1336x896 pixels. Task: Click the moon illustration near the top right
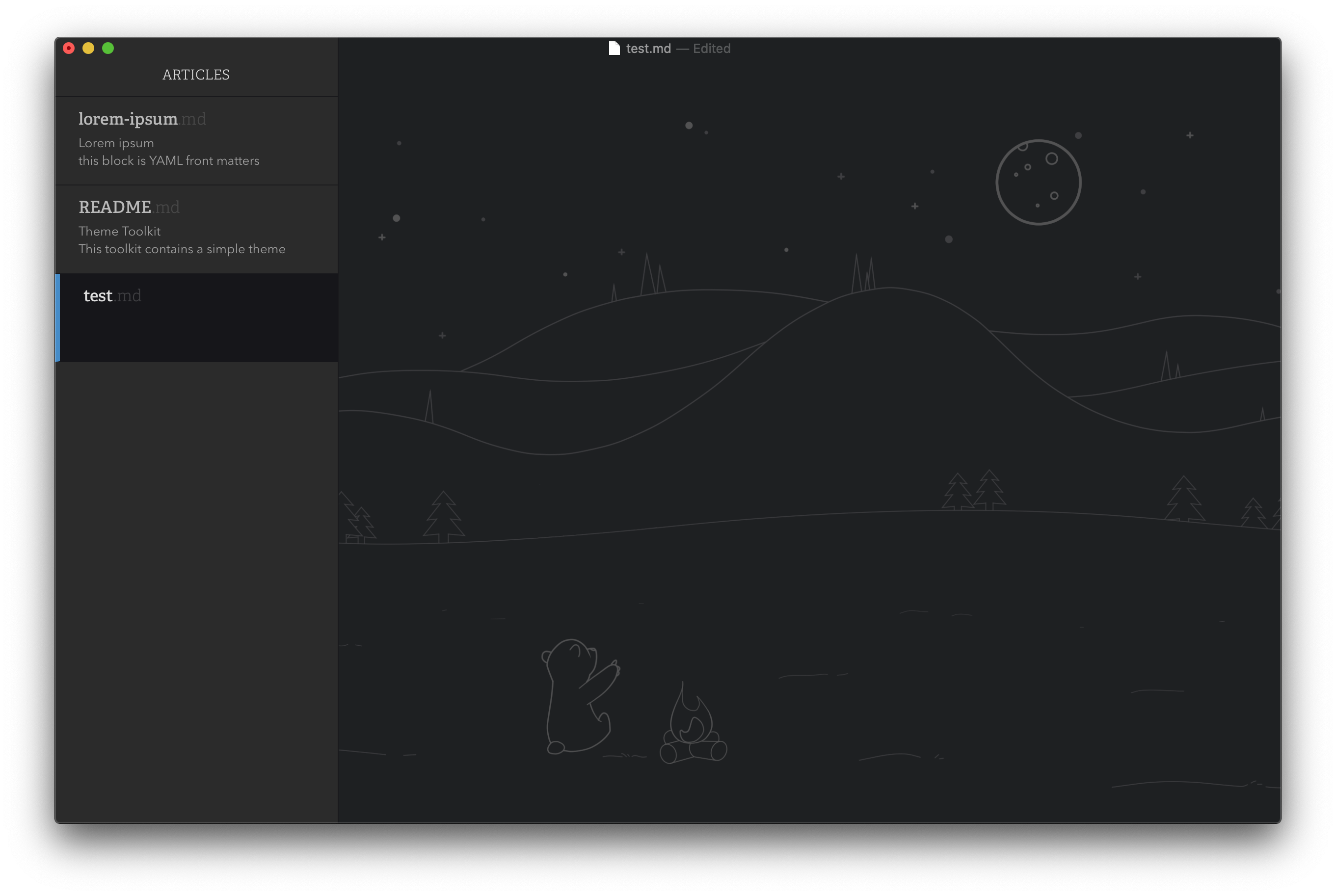[x=1038, y=182]
